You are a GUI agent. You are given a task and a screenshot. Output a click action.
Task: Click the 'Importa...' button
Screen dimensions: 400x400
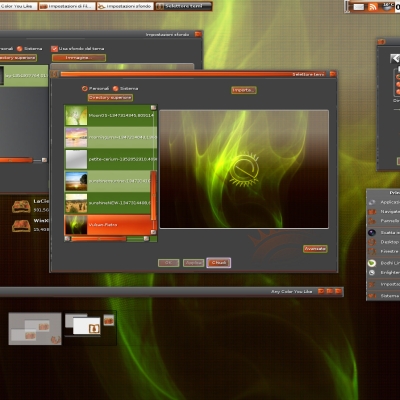(x=244, y=90)
